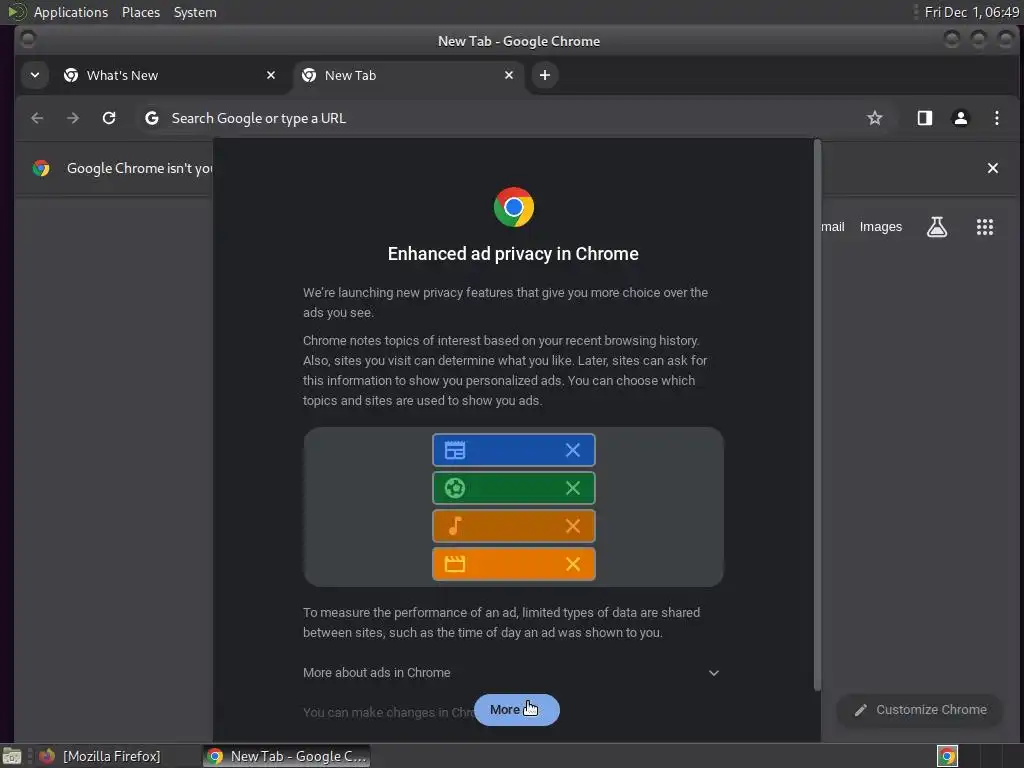Image resolution: width=1024 pixels, height=768 pixels.
Task: Remove the movie clapper topic chip
Action: click(573, 564)
